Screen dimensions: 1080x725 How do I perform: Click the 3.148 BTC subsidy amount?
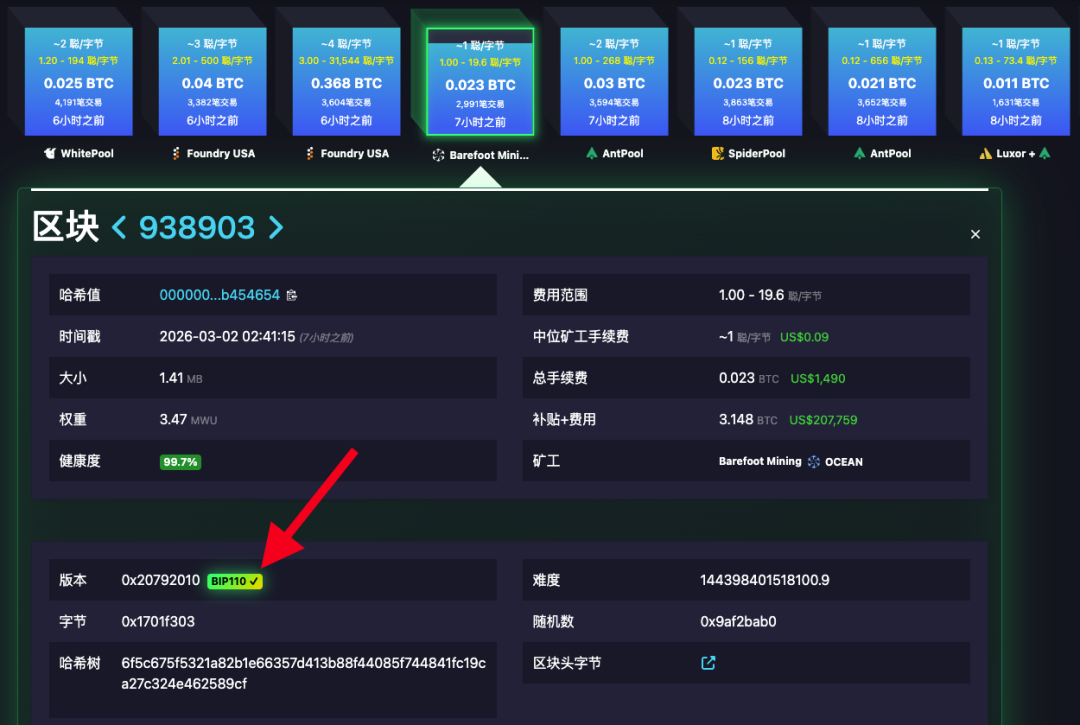(748, 419)
